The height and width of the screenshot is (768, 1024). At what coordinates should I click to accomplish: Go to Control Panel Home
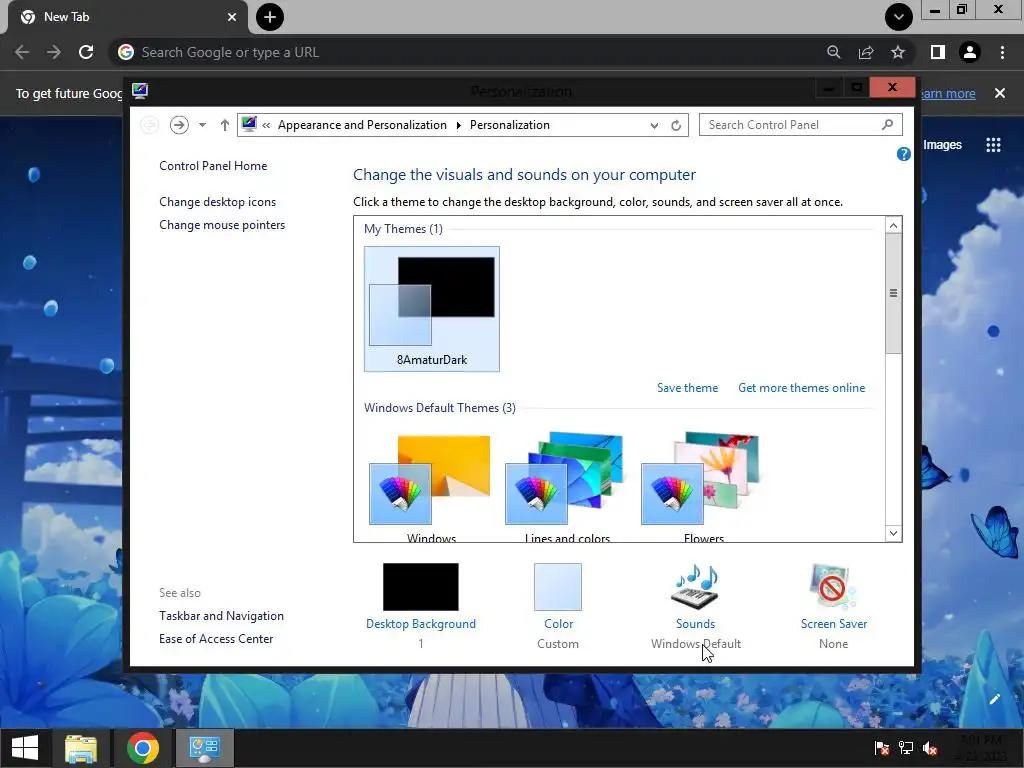tap(213, 166)
